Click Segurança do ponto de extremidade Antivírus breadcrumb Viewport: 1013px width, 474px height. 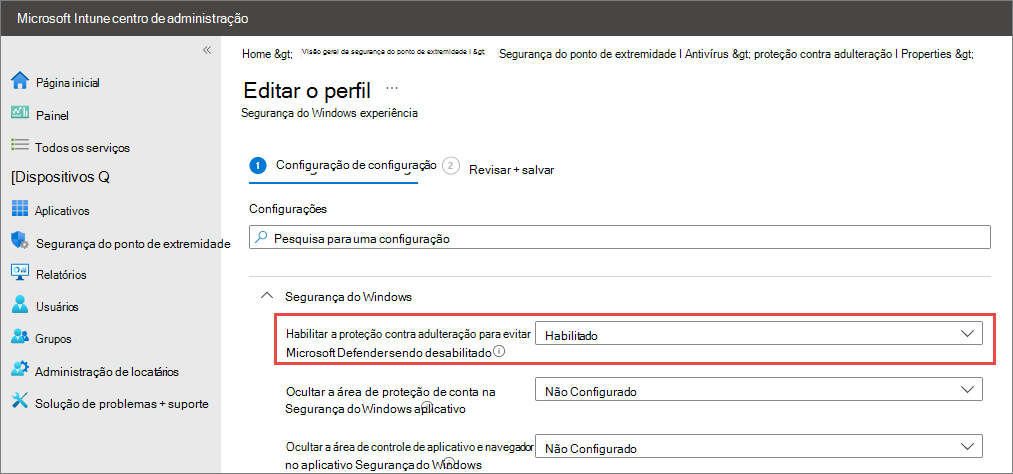tap(614, 55)
